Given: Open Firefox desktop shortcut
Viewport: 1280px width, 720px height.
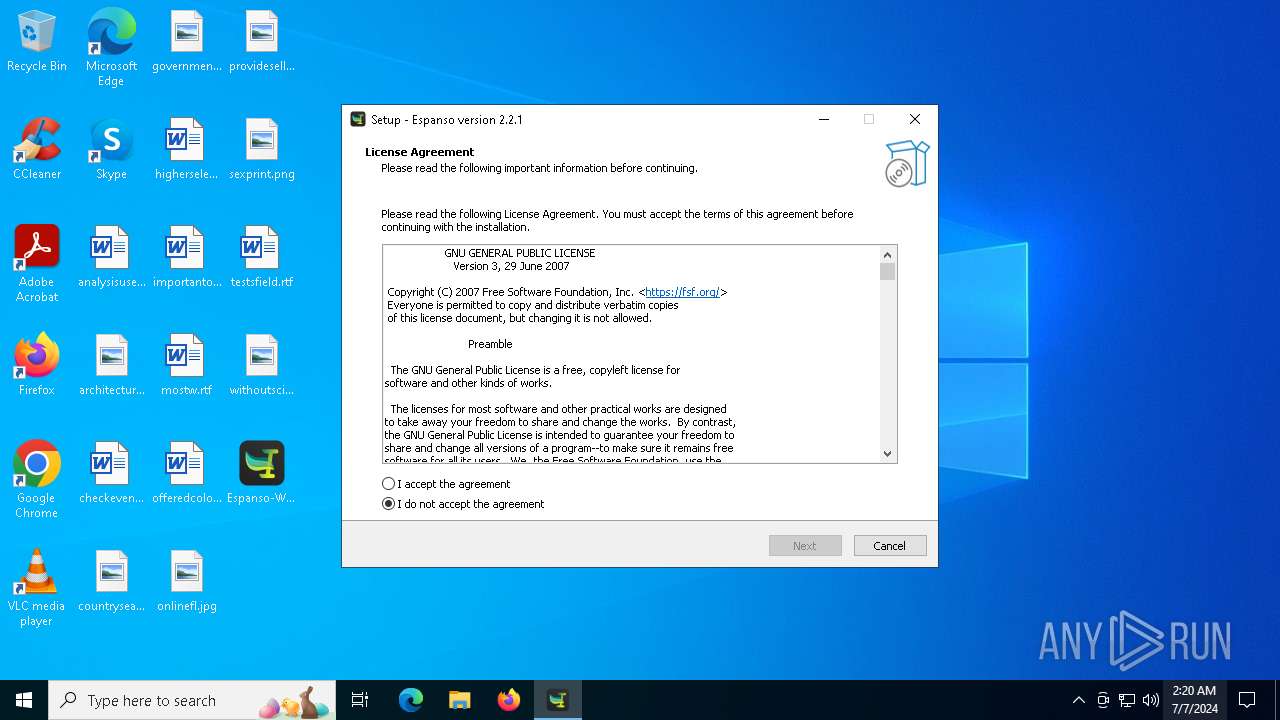Looking at the screenshot, I should coord(37,366).
